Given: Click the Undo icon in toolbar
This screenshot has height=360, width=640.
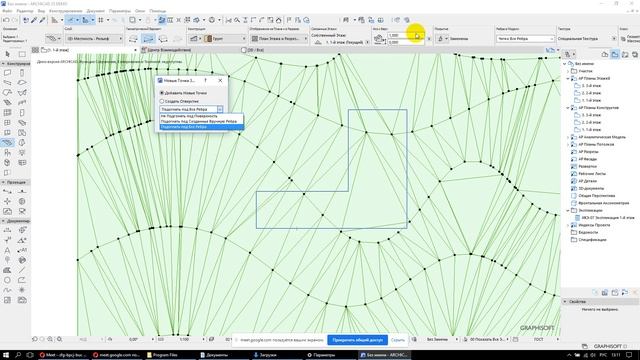Looking at the screenshot, I should (x=6, y=20).
